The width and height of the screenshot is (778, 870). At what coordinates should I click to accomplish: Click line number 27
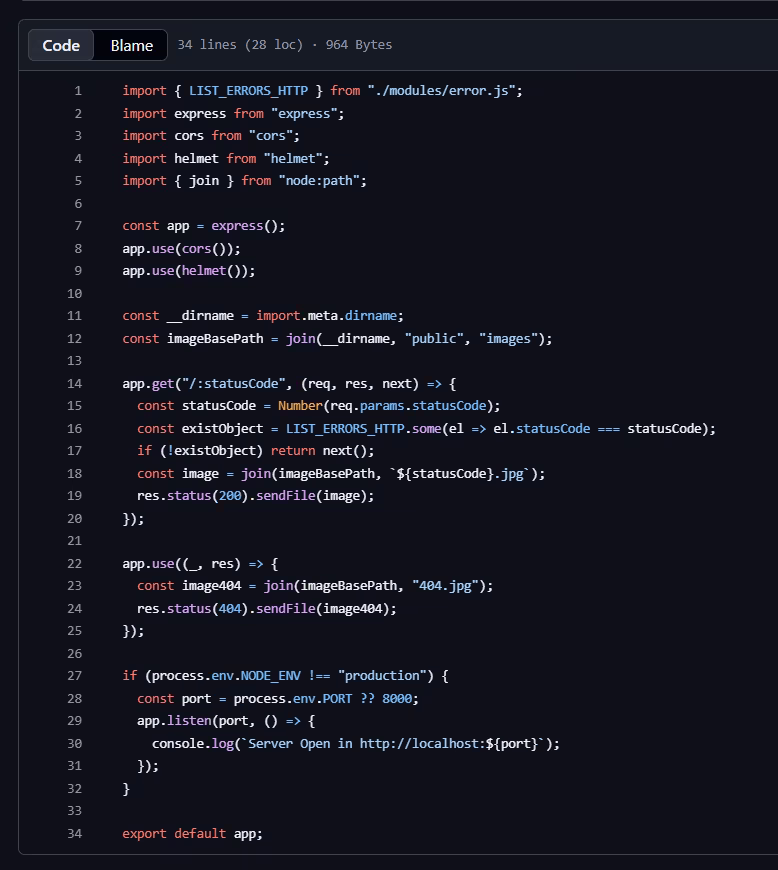(74, 676)
